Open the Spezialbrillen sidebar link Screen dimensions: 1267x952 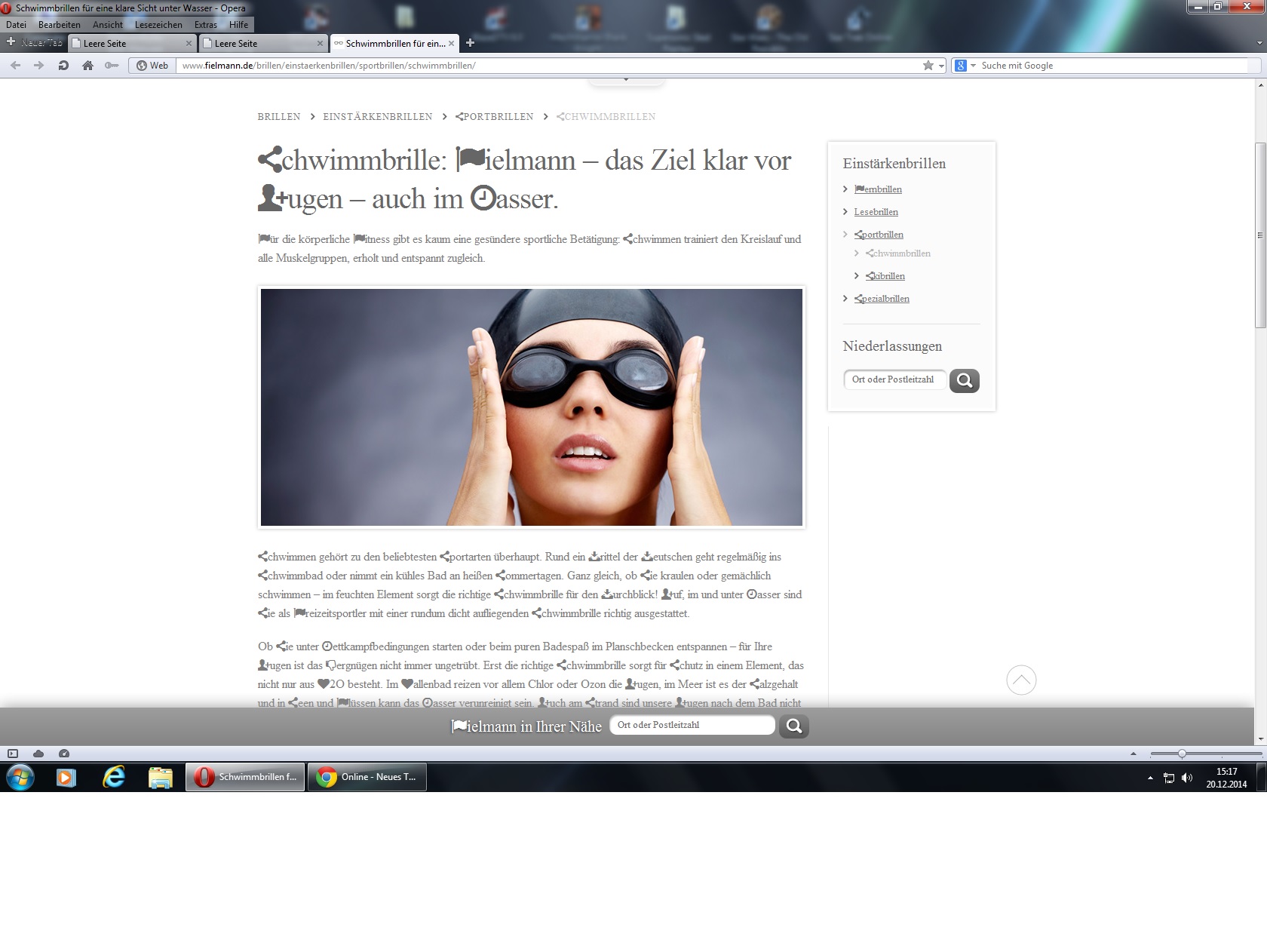coord(882,299)
